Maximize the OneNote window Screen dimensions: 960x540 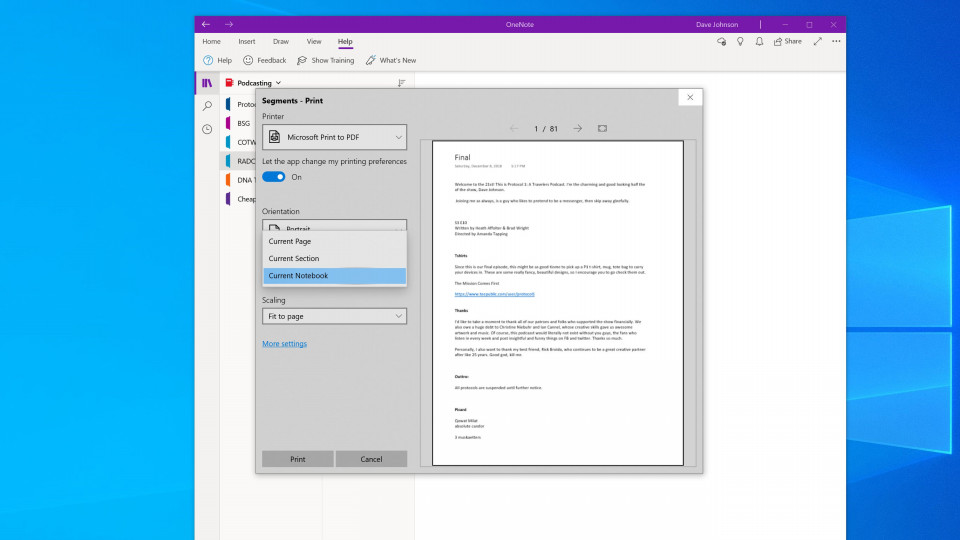[x=809, y=24]
